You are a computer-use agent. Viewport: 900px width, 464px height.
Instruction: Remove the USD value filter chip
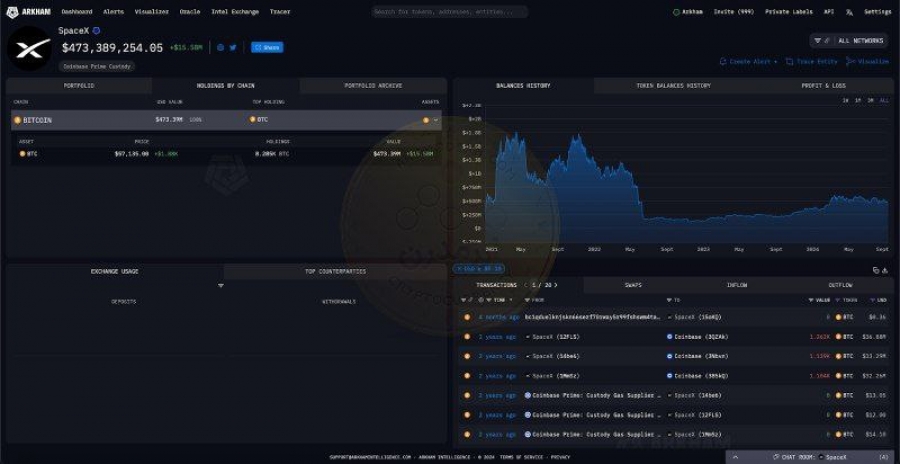point(477,268)
